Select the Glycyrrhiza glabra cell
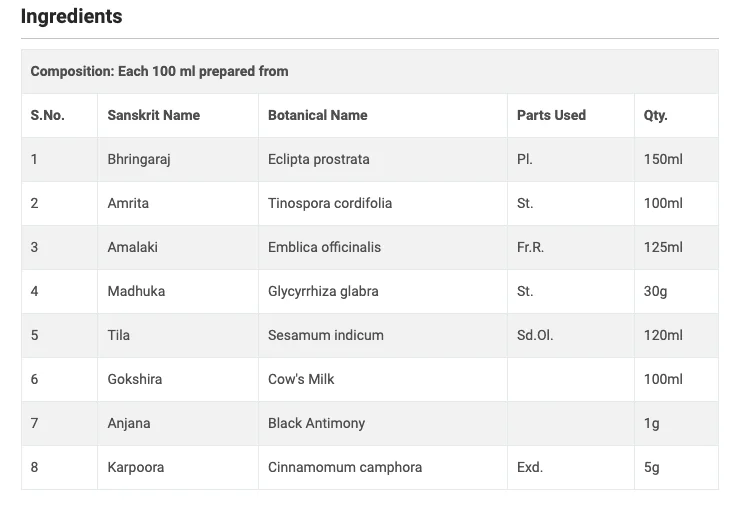Image resolution: width=740 pixels, height=505 pixels. 323,291
